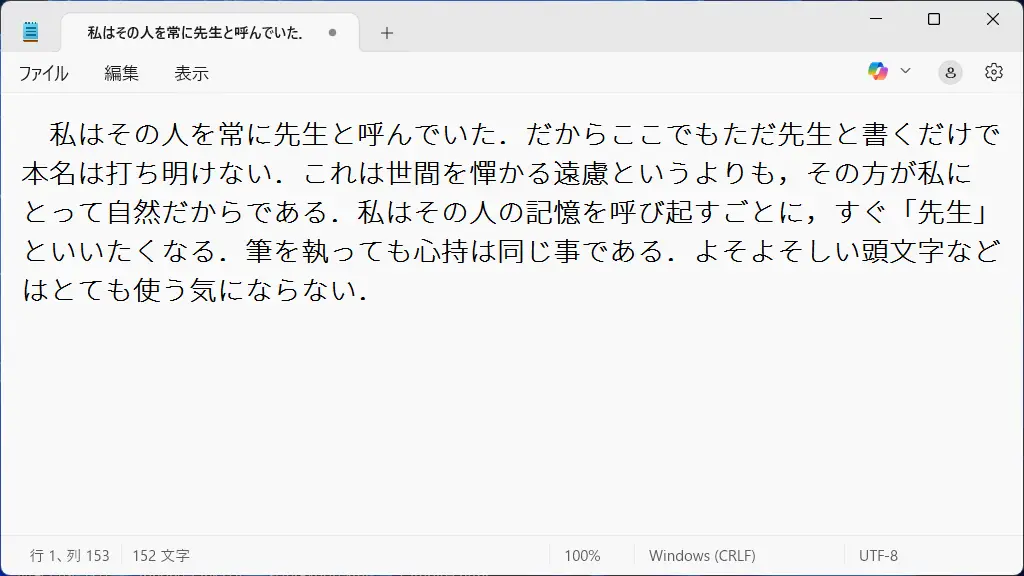Viewport: 1024px width, 576px height.
Task: Open a new tab with the plus button
Action: (x=386, y=32)
